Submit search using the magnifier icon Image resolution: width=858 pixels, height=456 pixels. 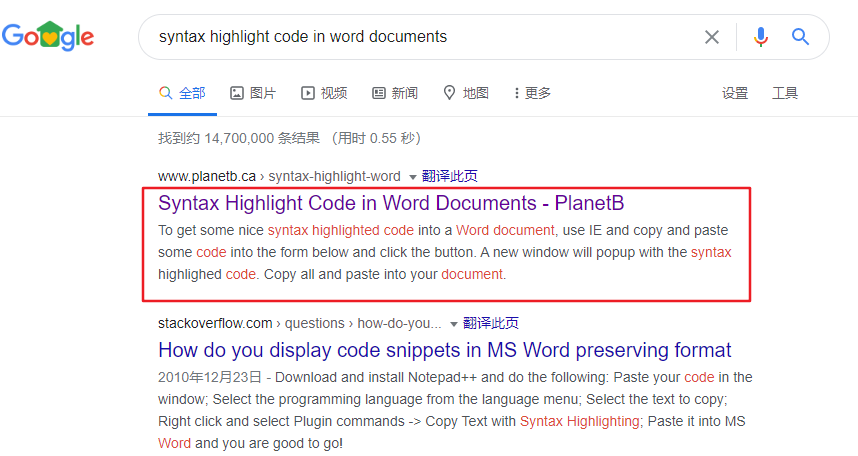point(800,37)
